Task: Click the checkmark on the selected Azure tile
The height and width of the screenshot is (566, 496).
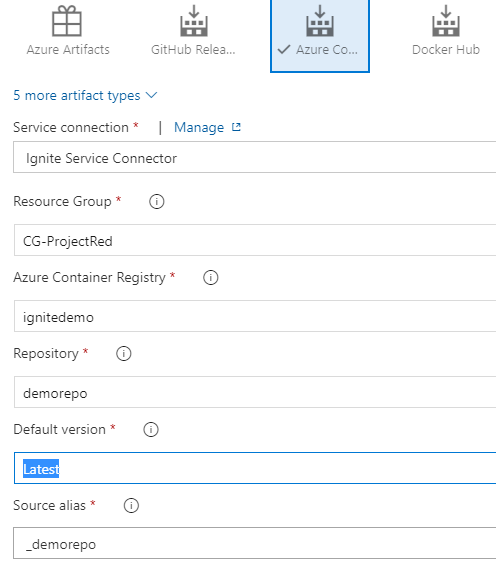Action: click(284, 49)
